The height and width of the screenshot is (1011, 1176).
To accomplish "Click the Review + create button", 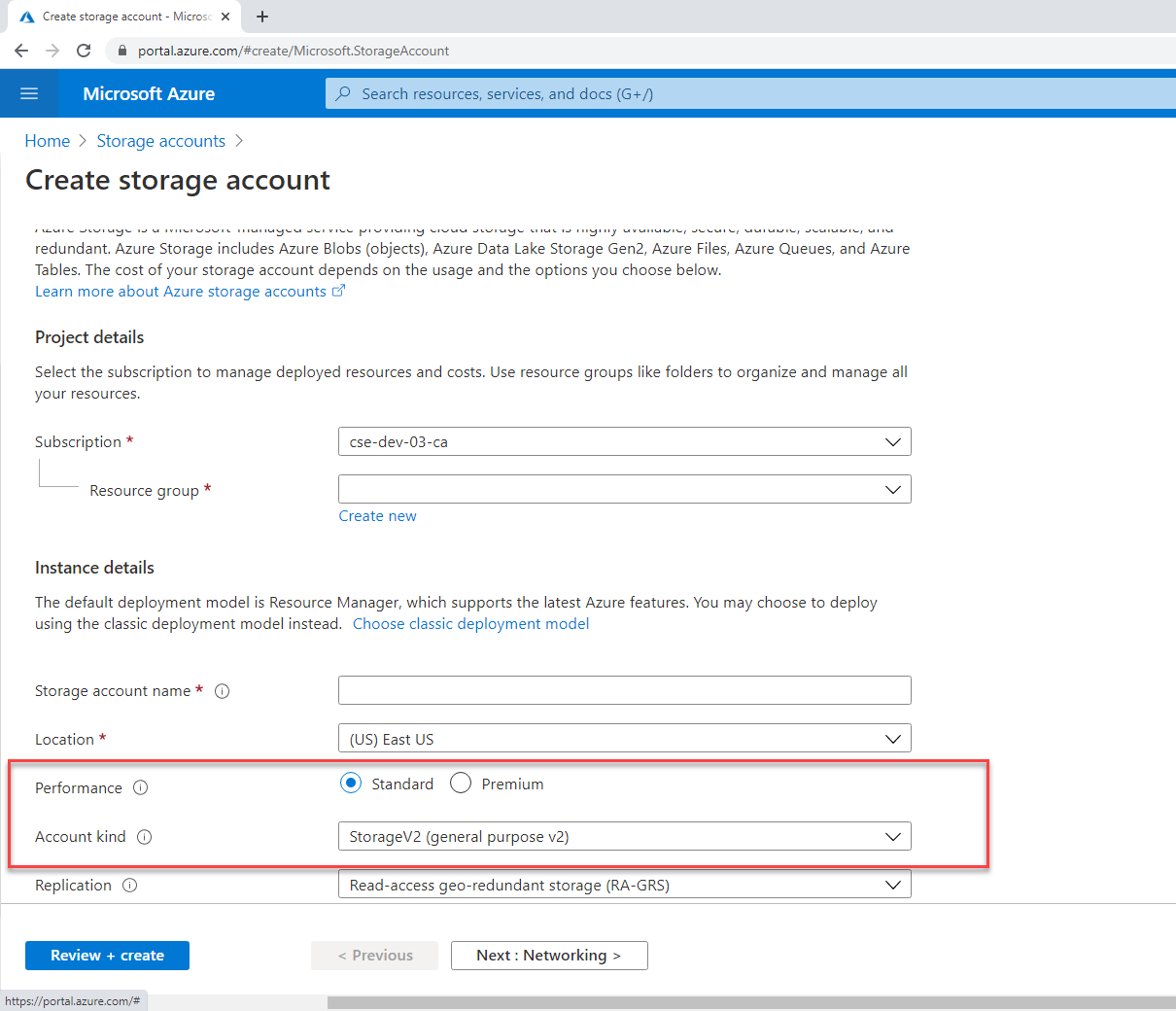I will [107, 956].
